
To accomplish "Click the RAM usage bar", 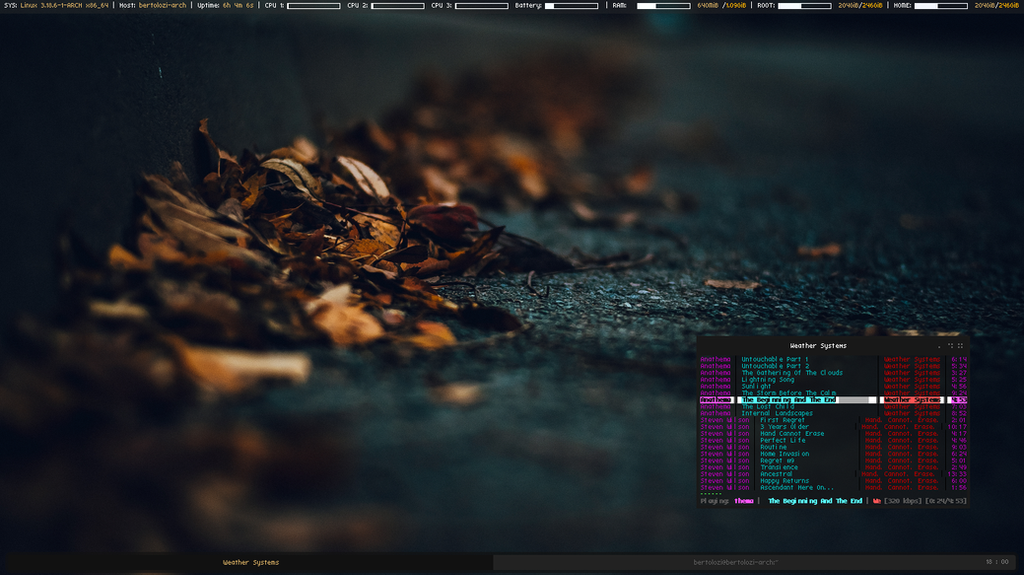I will tap(664, 6).
